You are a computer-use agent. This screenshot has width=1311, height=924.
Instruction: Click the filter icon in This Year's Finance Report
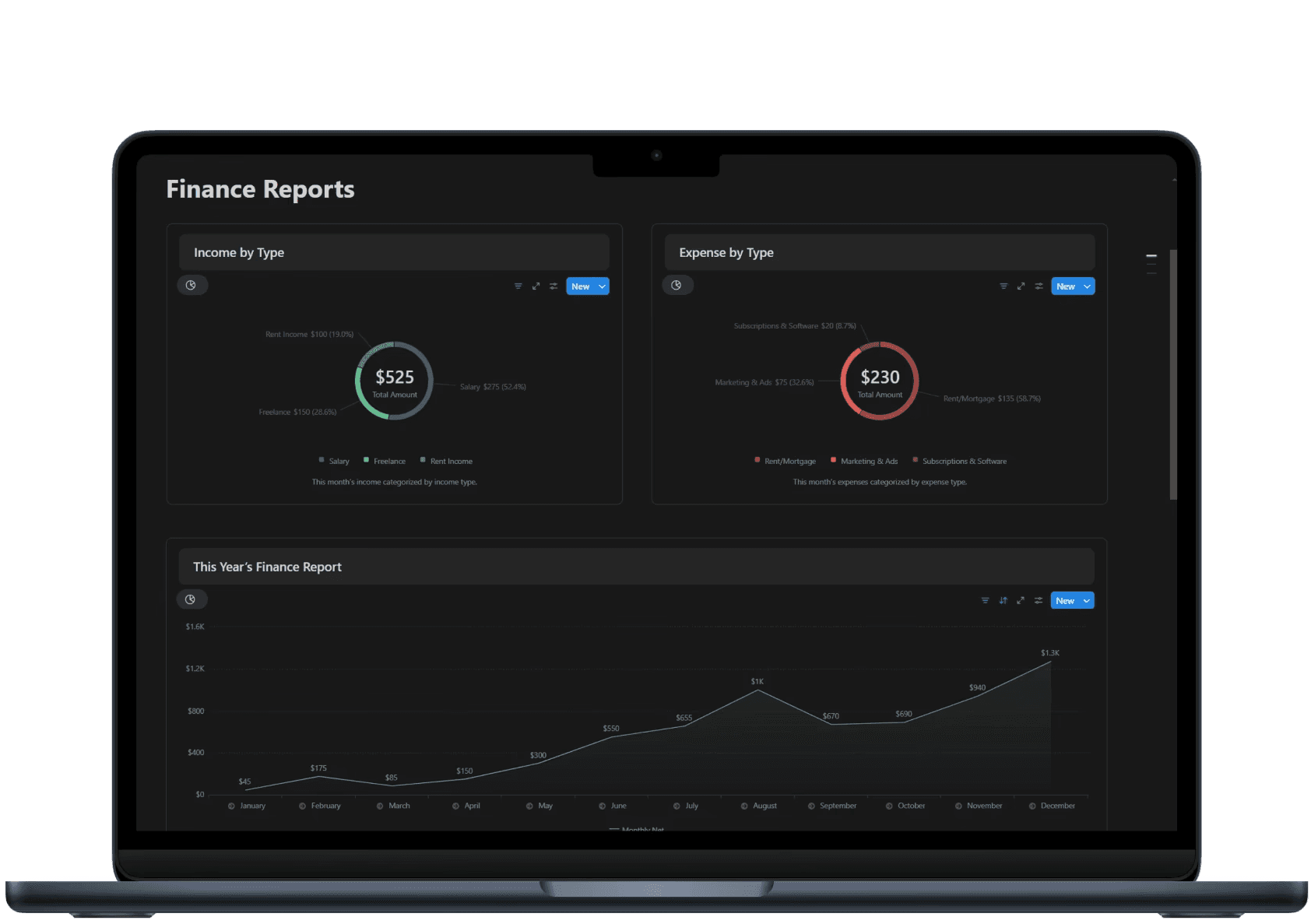coord(985,600)
